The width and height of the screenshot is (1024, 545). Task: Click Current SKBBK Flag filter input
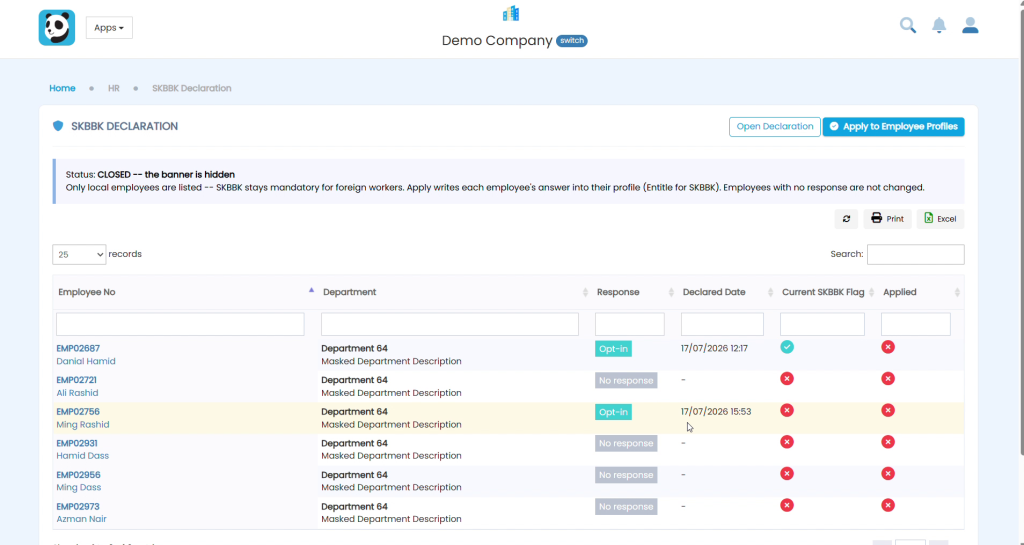pyautogui.click(x=822, y=324)
